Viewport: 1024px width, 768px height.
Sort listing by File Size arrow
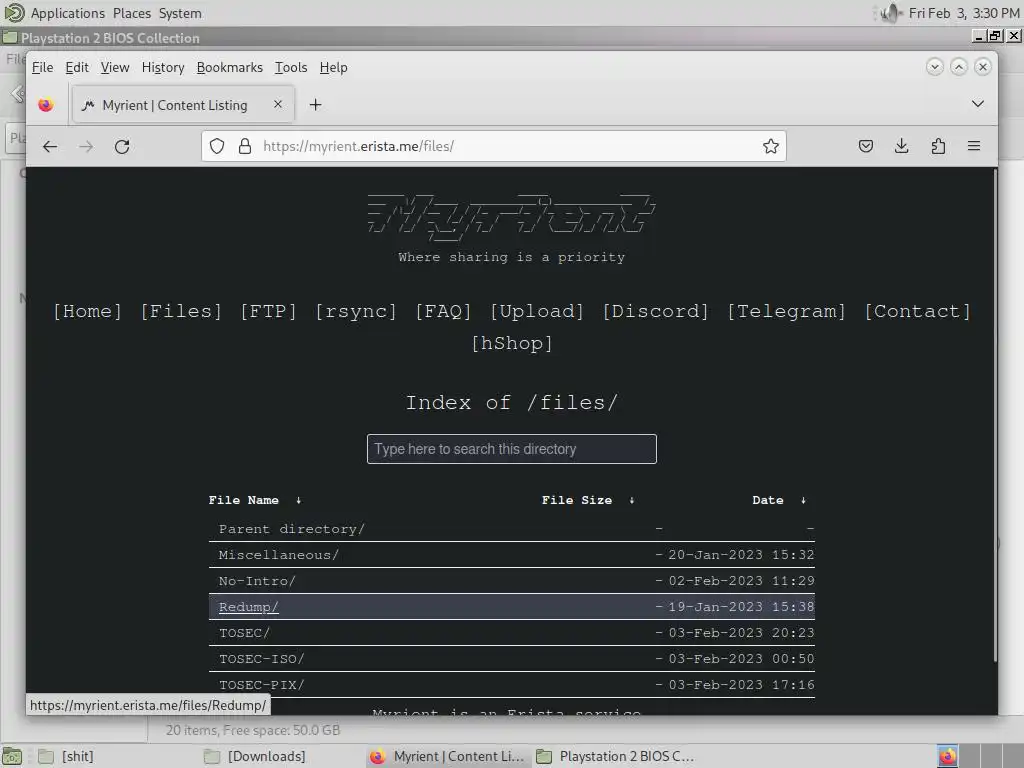632,500
